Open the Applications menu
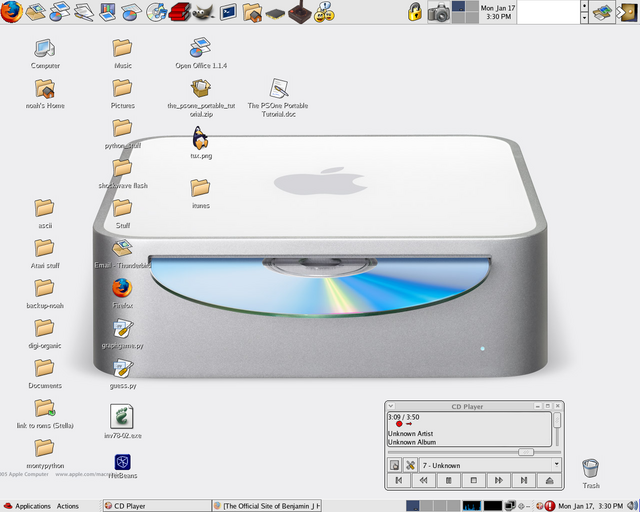 pyautogui.click(x=28, y=506)
